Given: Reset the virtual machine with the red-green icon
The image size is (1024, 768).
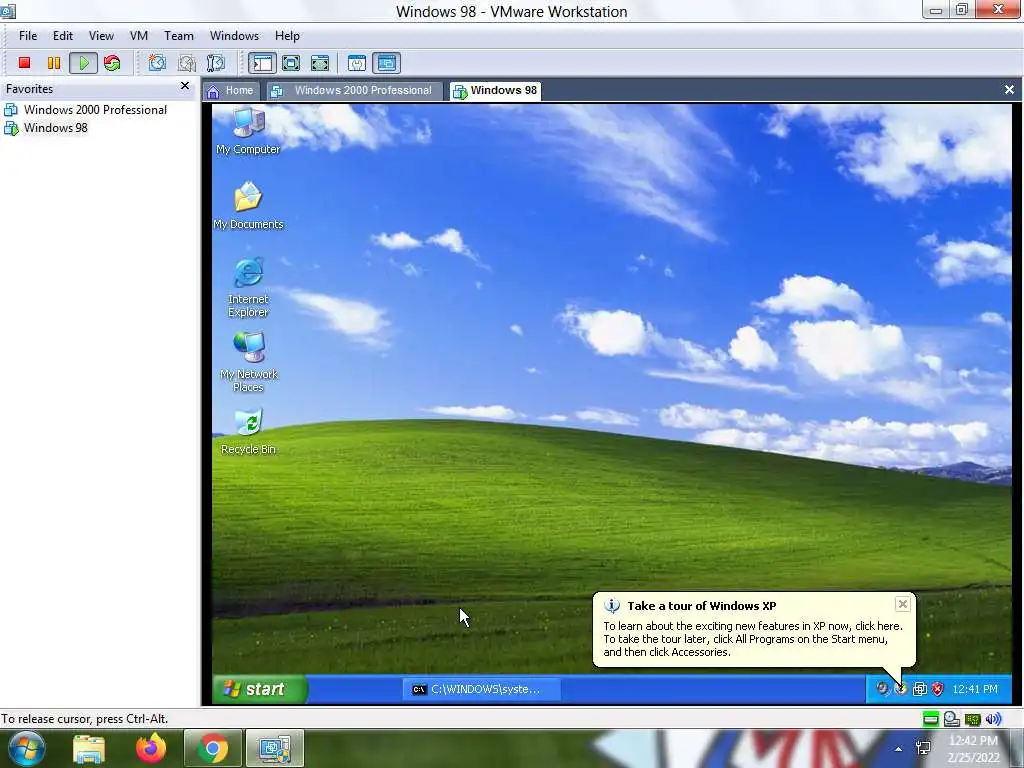Looking at the screenshot, I should click(x=112, y=63).
